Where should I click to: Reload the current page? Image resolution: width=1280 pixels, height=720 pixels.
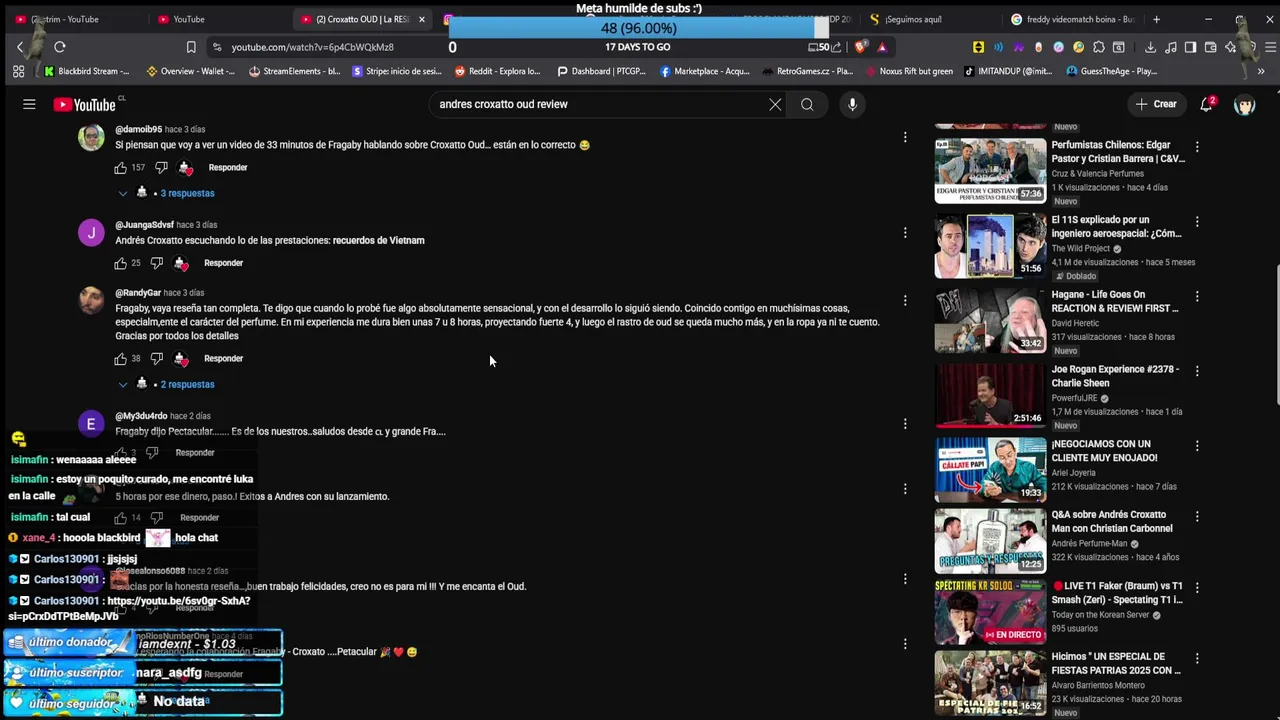point(60,47)
